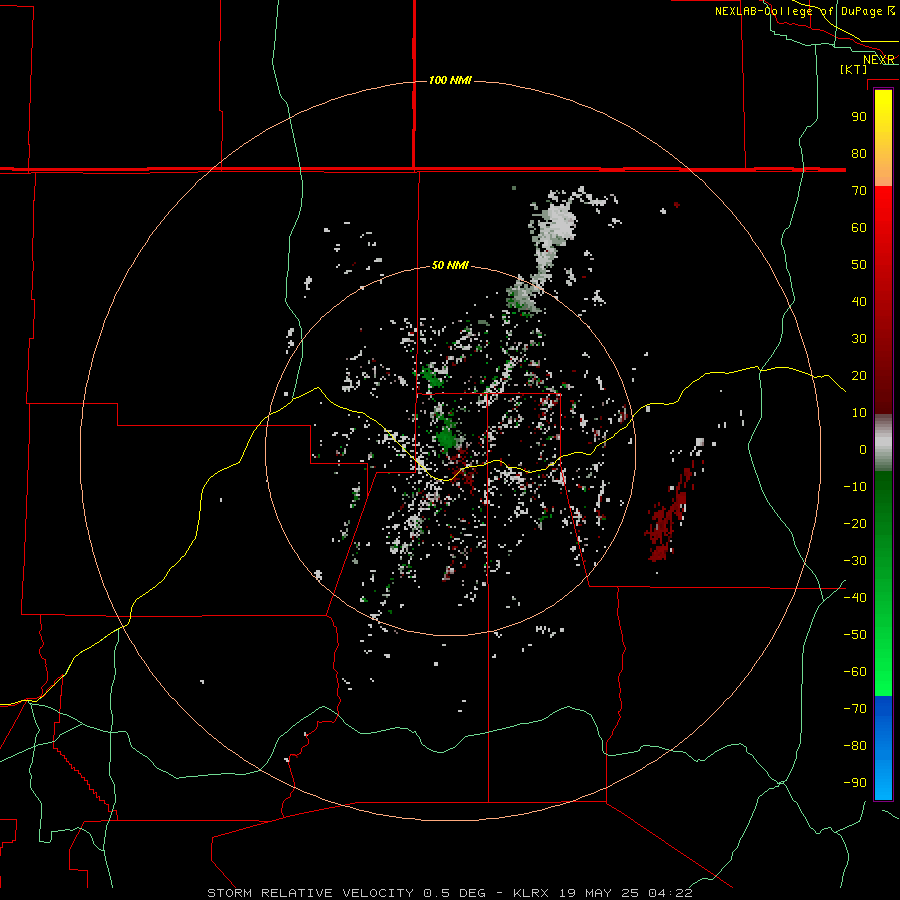Click the -20 value on velocity scale
Viewport: 900px width, 900px height.
click(x=855, y=523)
